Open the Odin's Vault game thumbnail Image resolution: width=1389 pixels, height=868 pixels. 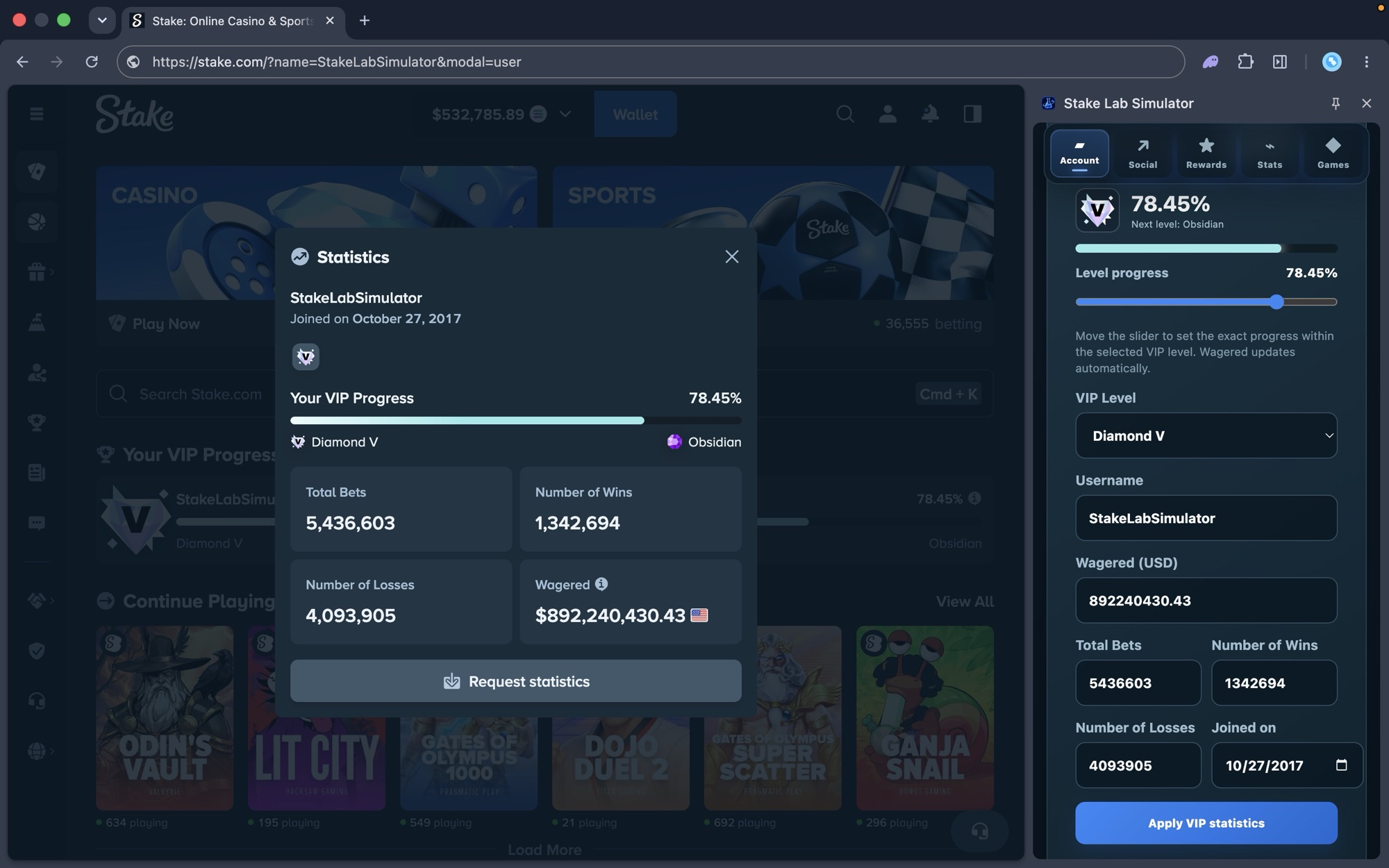(x=165, y=718)
